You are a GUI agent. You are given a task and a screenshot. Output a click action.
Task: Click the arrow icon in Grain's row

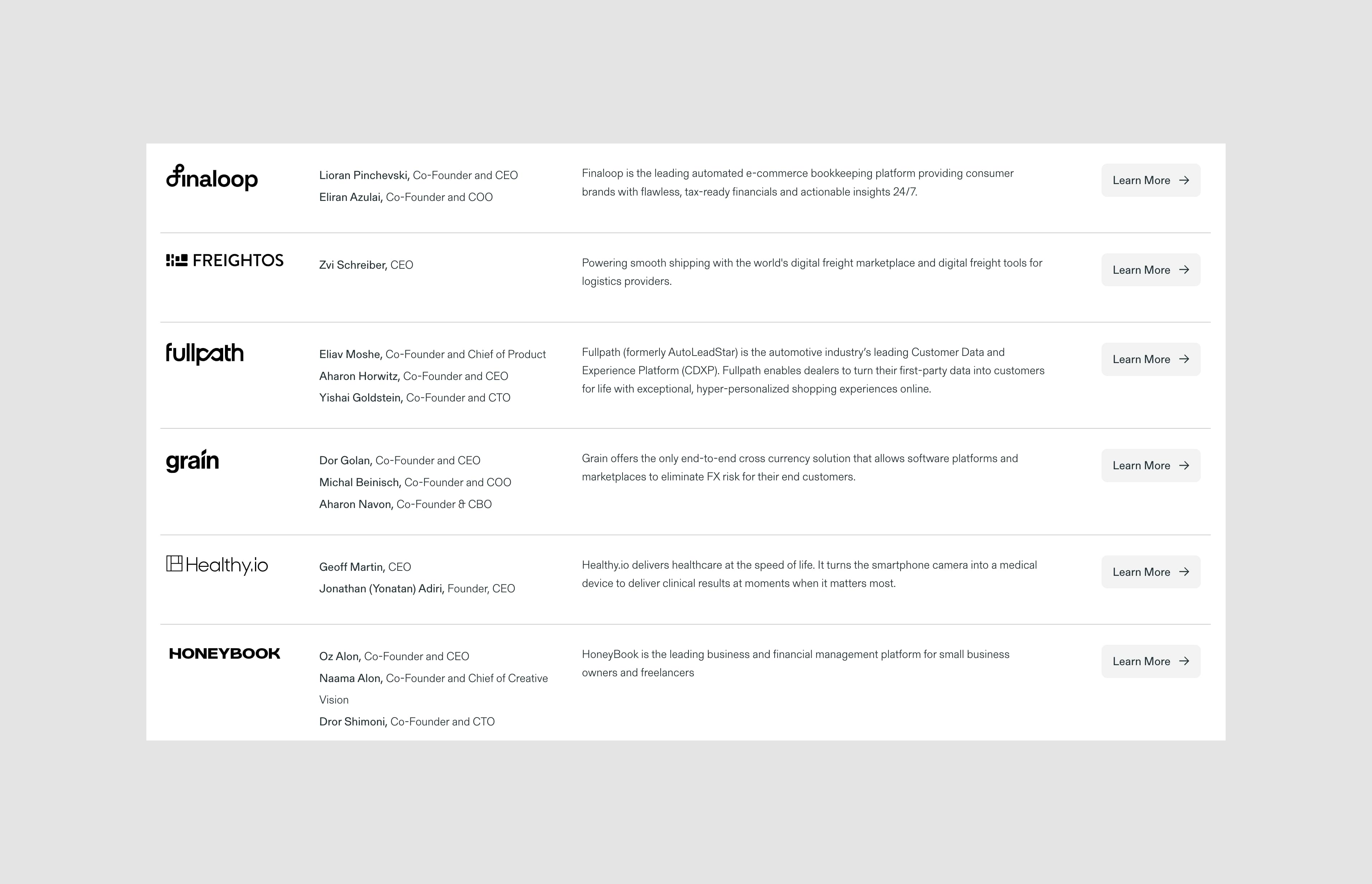pyautogui.click(x=1184, y=466)
